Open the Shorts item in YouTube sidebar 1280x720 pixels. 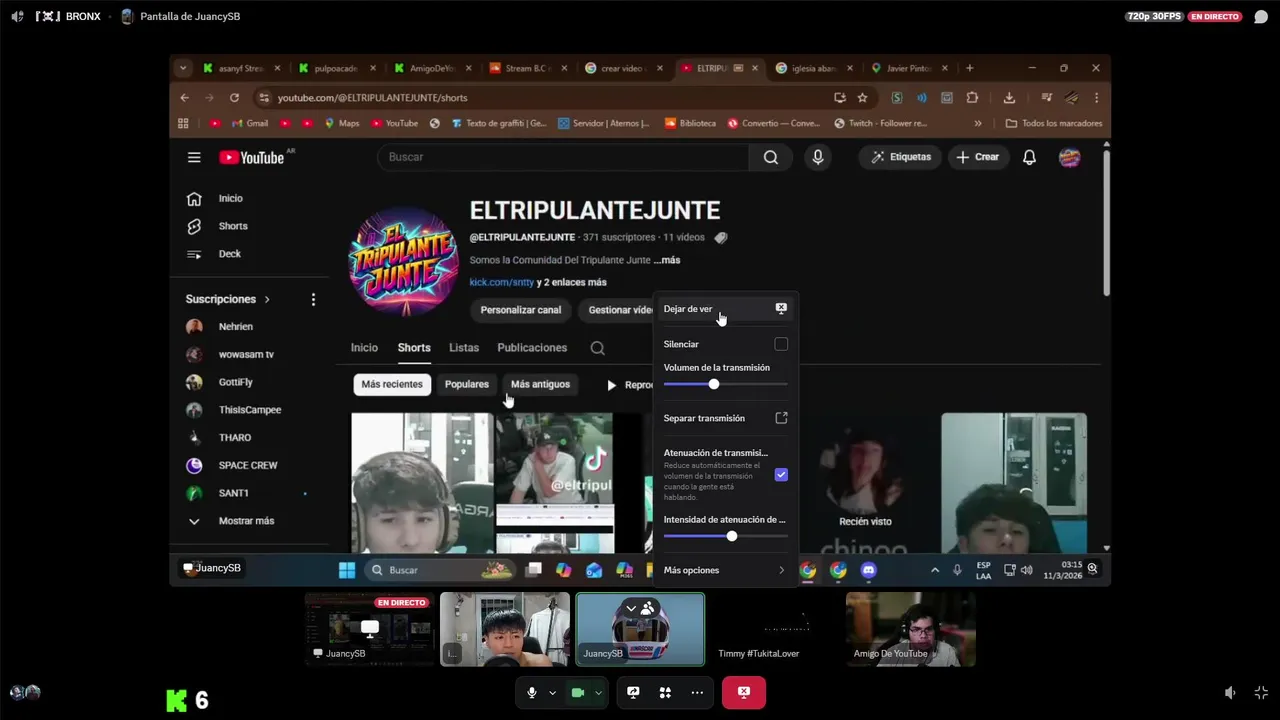click(233, 226)
